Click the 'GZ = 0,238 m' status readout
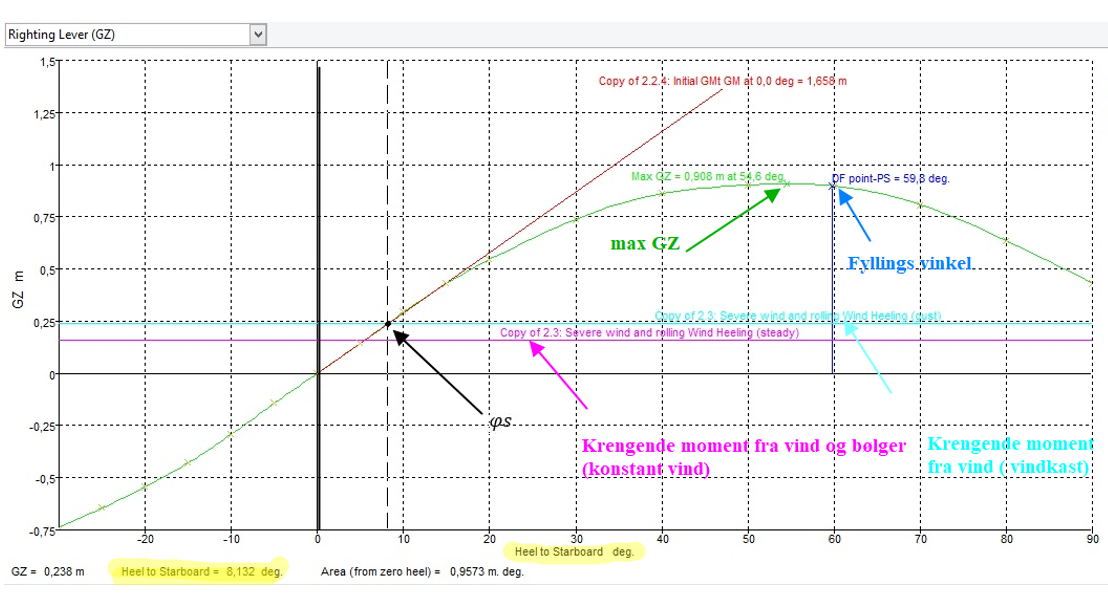Viewport: 1108px width, 616px height. (x=46, y=572)
